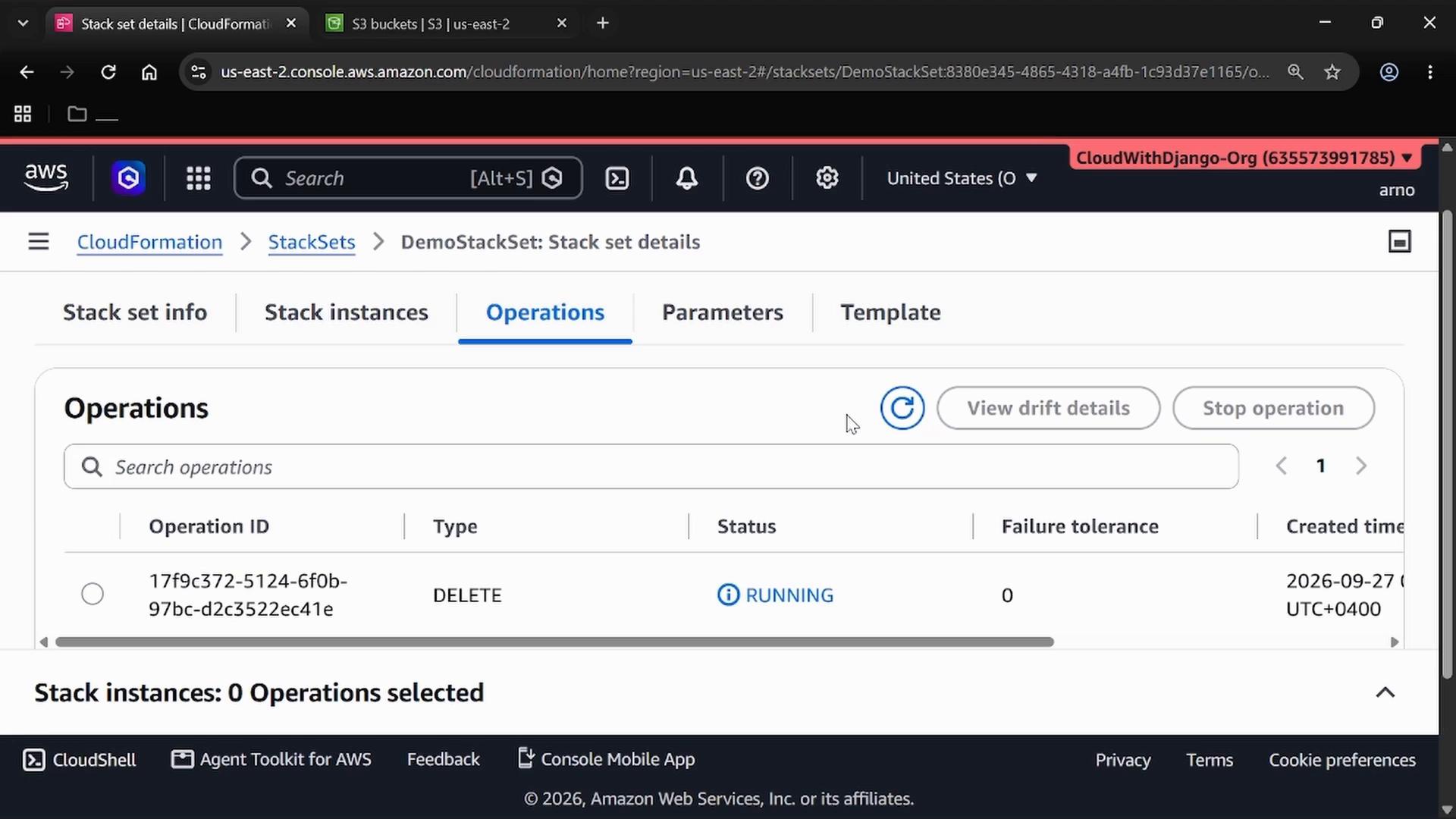Viewport: 1456px width, 819px height.
Task: Open the browser profile icon
Action: [1389, 72]
